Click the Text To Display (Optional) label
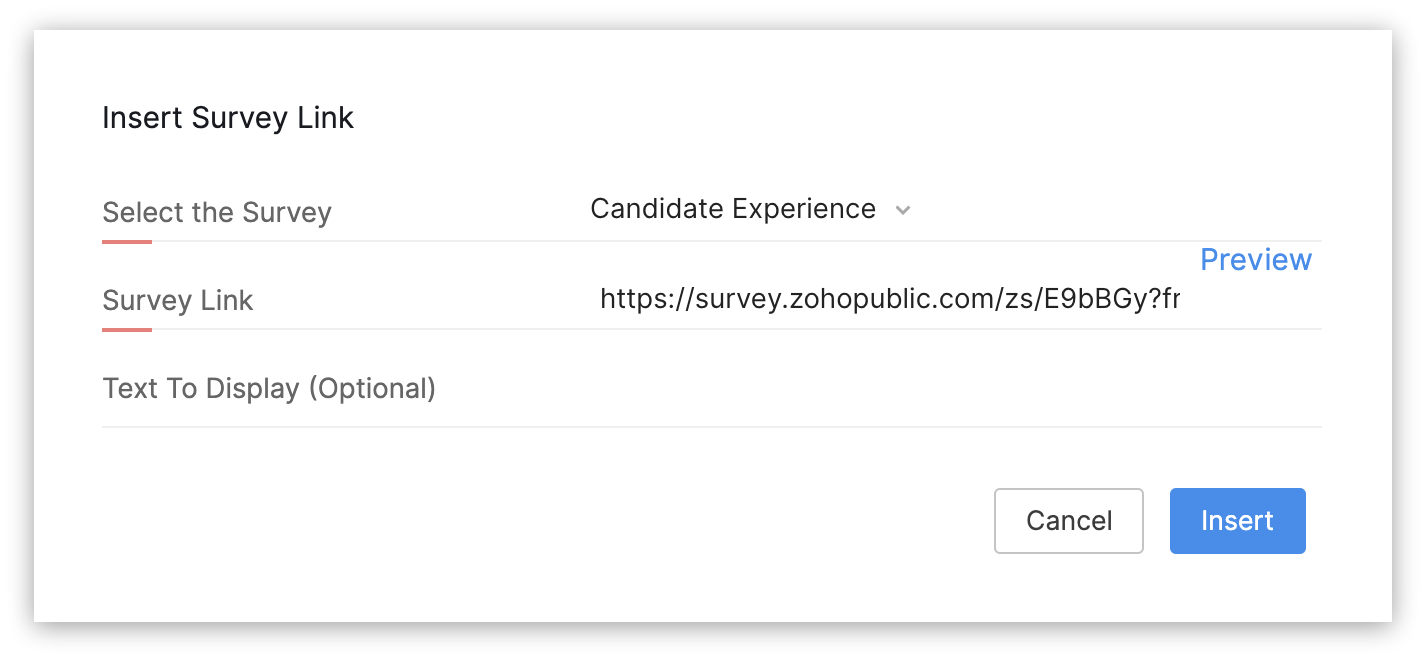 (x=269, y=388)
